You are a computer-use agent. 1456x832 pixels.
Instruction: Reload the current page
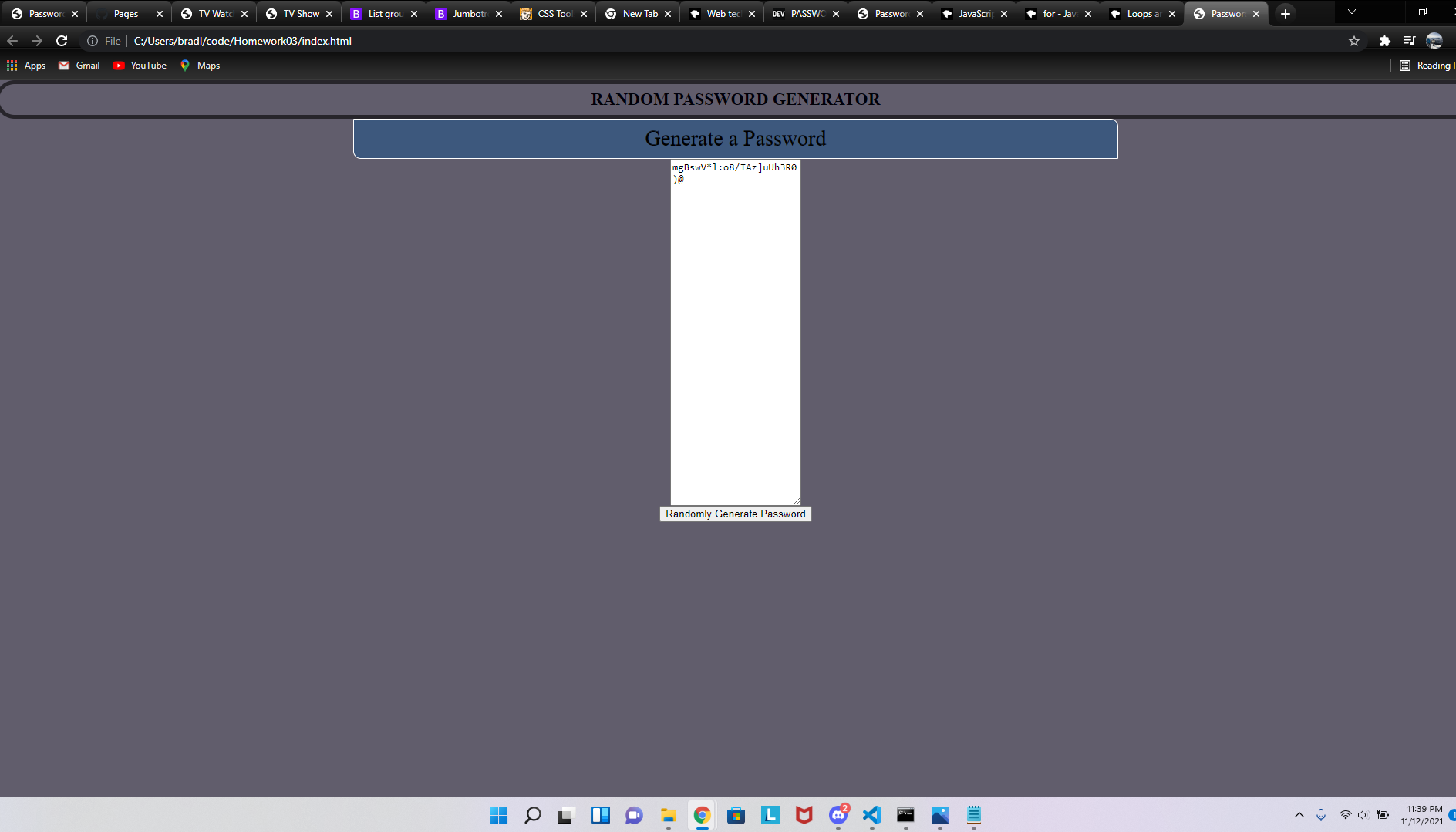pos(62,41)
